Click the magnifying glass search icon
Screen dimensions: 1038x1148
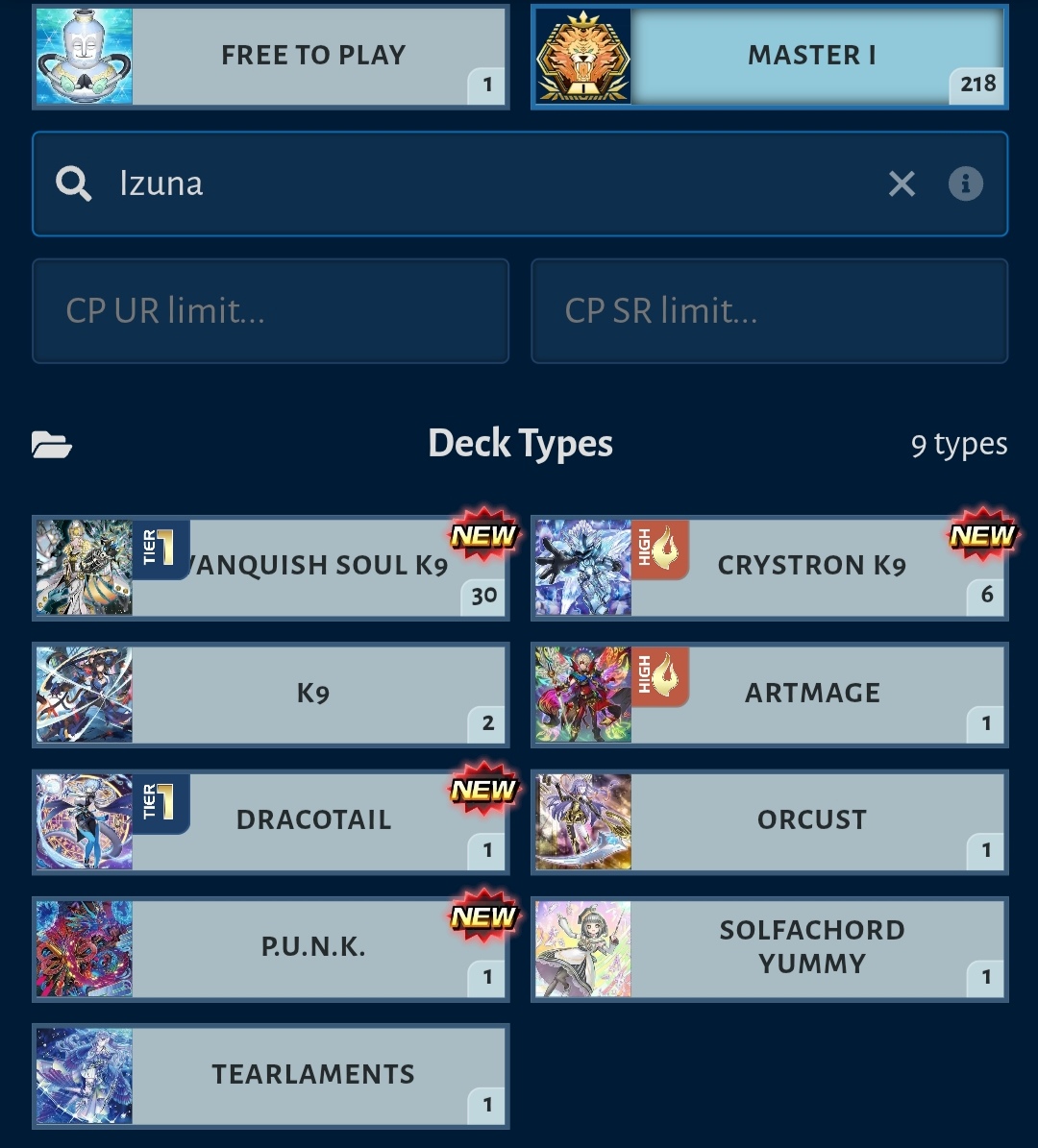point(73,183)
